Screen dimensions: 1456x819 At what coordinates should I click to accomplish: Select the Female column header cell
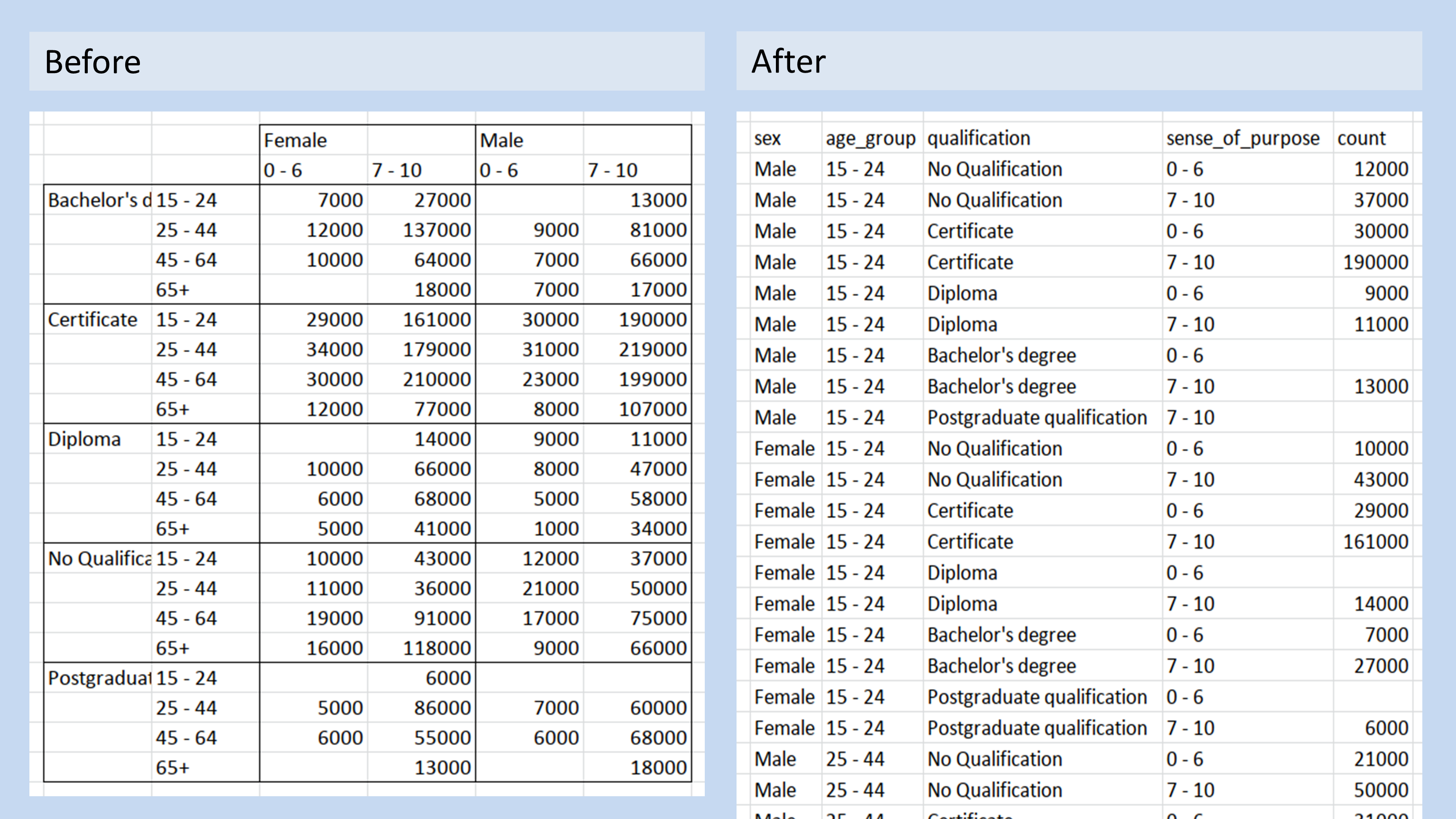[295, 140]
